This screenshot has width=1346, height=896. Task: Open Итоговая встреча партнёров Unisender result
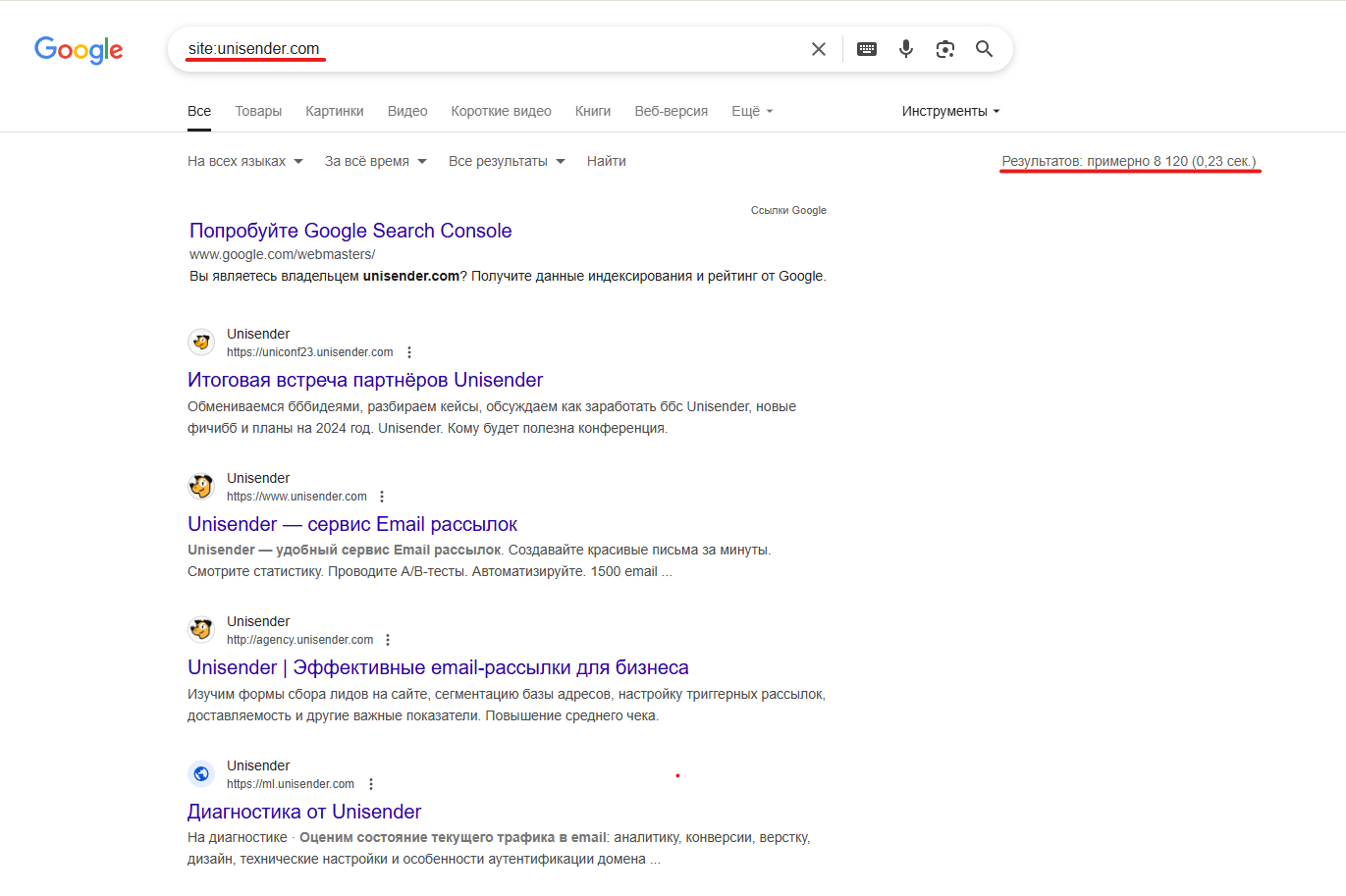(365, 380)
